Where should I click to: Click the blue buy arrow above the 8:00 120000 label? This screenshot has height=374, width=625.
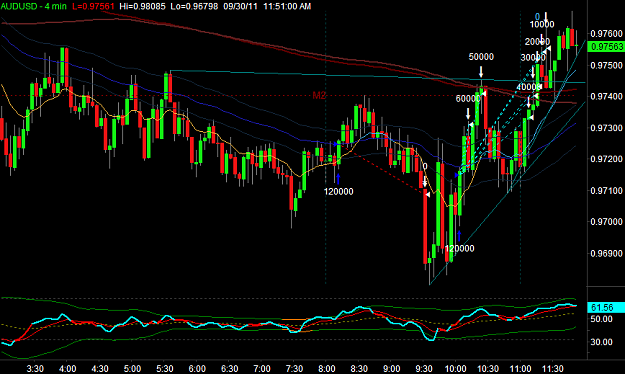coord(338,179)
